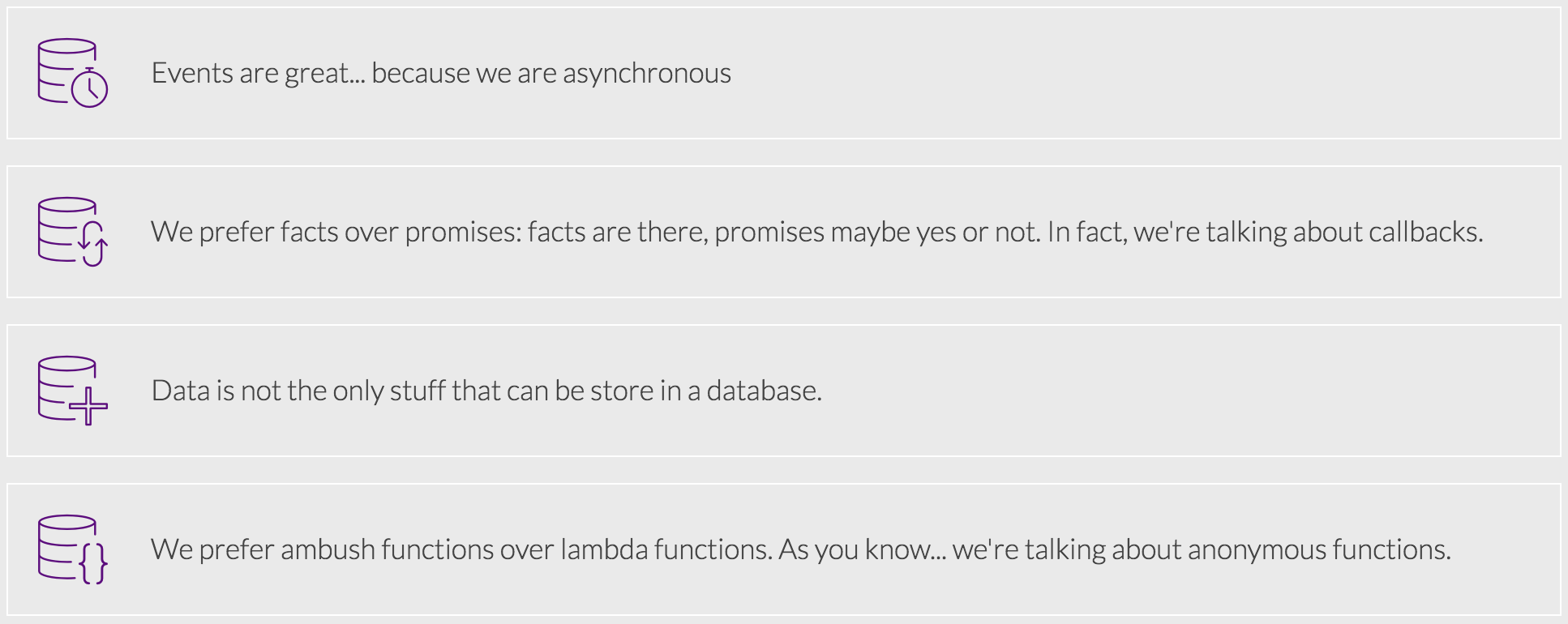
Task: Click the word 'promises:' in the second card
Action: click(x=463, y=232)
